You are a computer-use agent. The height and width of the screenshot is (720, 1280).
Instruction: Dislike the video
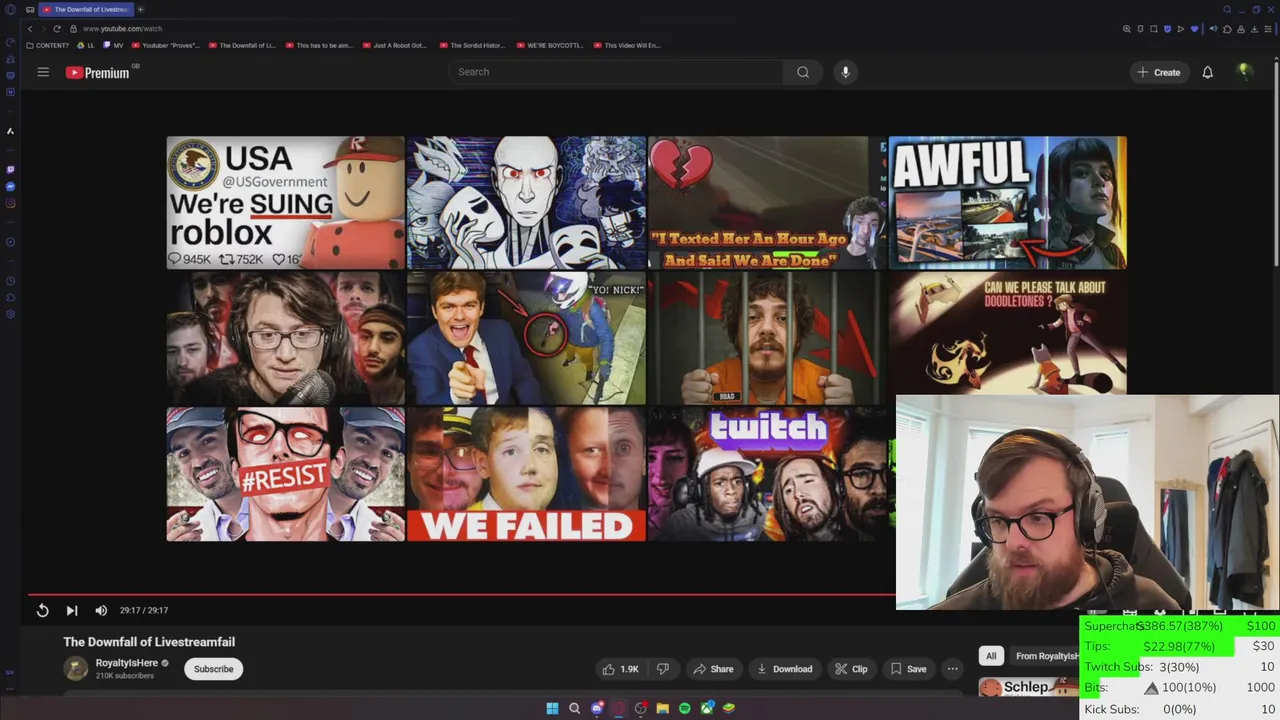click(x=662, y=669)
